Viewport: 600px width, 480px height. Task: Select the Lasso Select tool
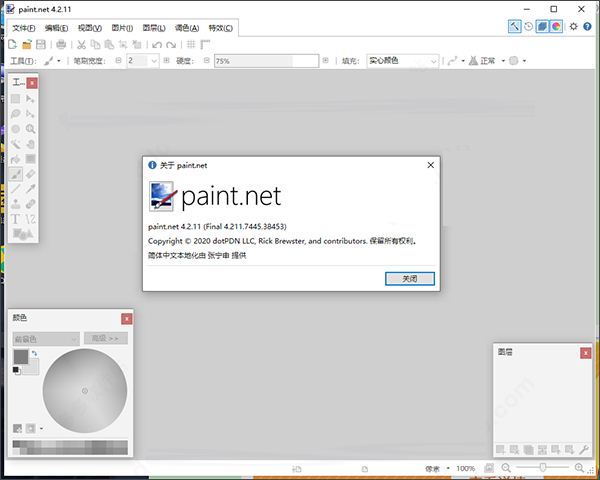[15, 114]
